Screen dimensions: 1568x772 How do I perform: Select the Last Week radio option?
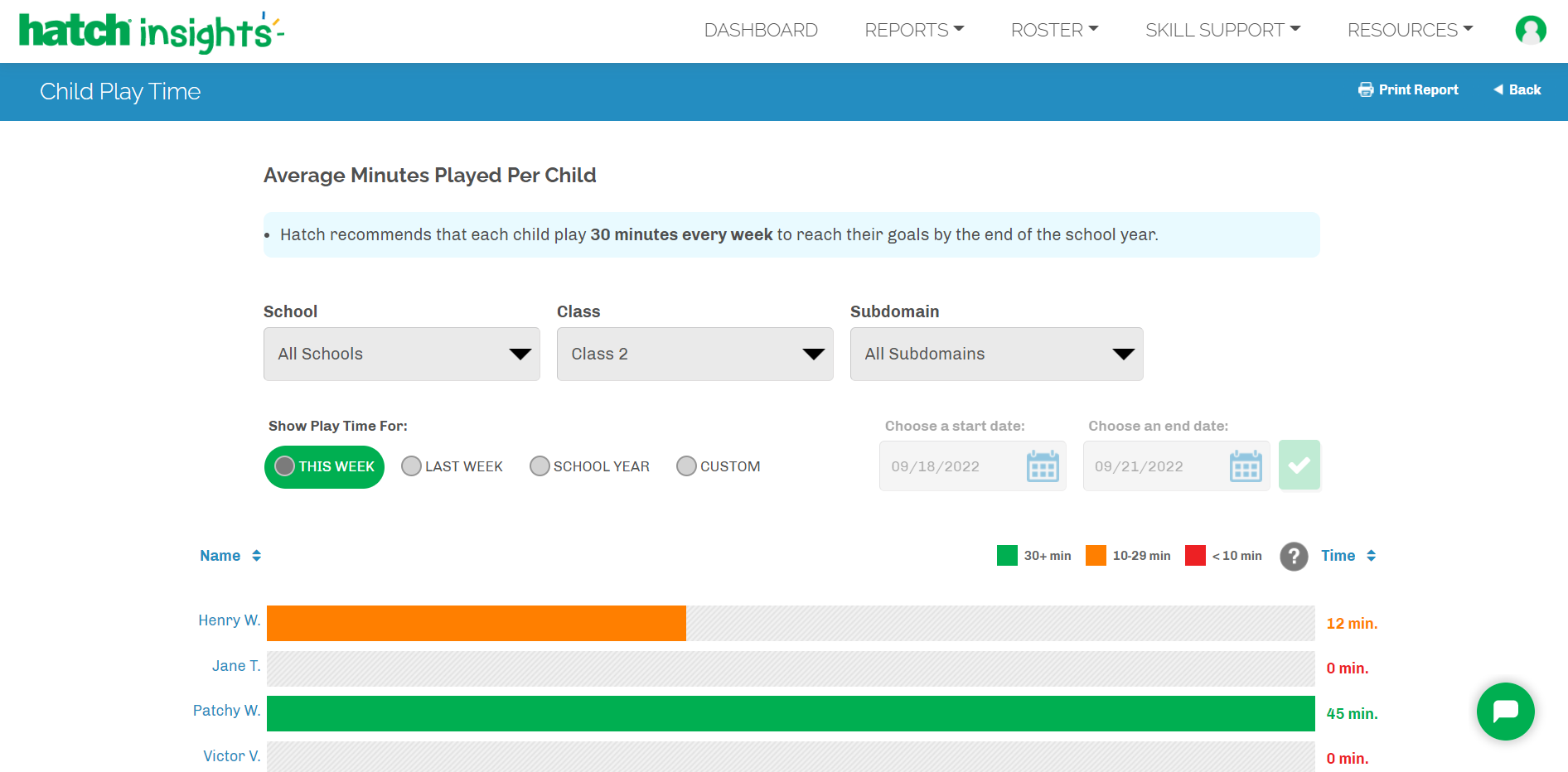411,466
